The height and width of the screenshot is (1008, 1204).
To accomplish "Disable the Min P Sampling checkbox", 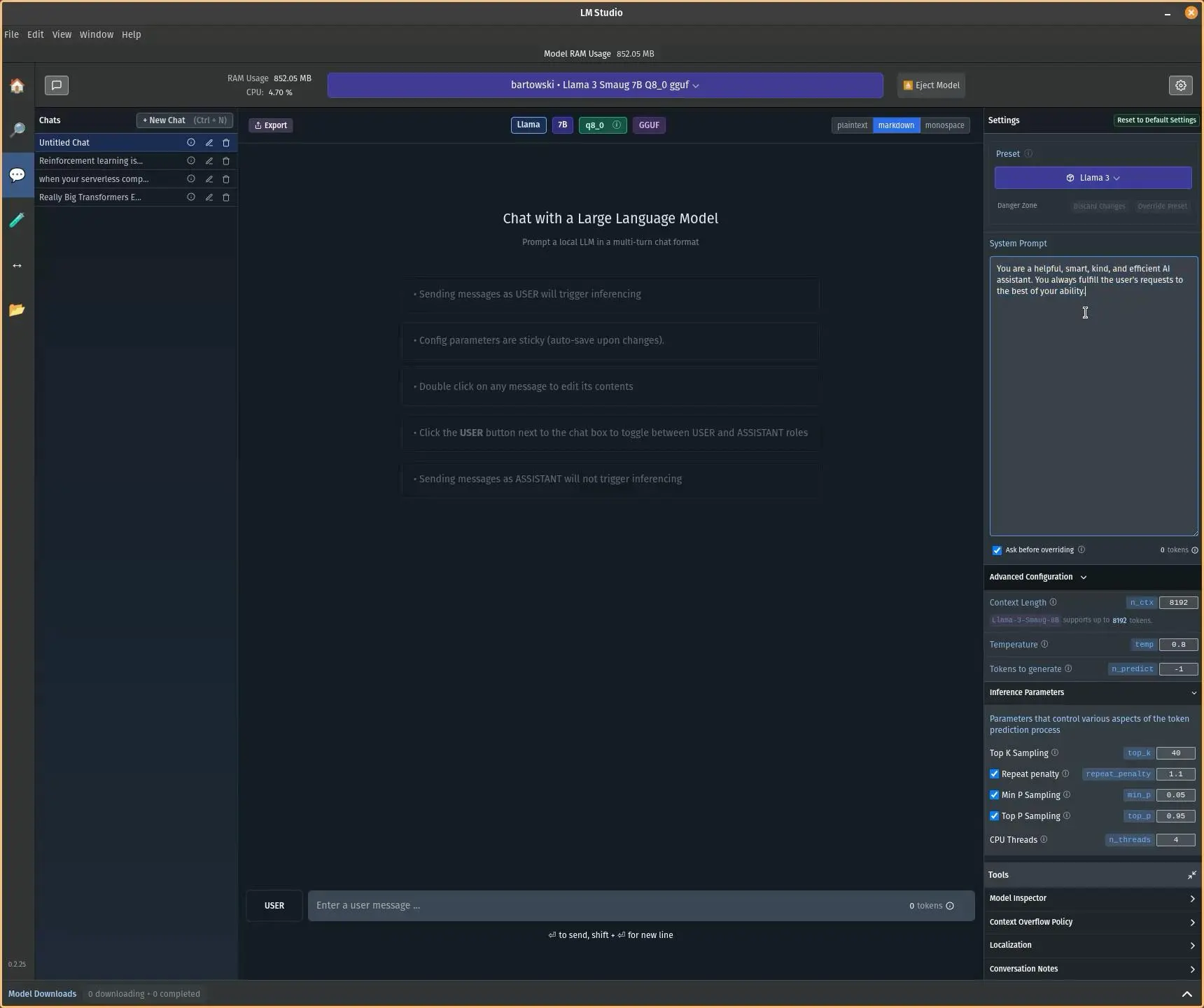I will (x=994, y=795).
